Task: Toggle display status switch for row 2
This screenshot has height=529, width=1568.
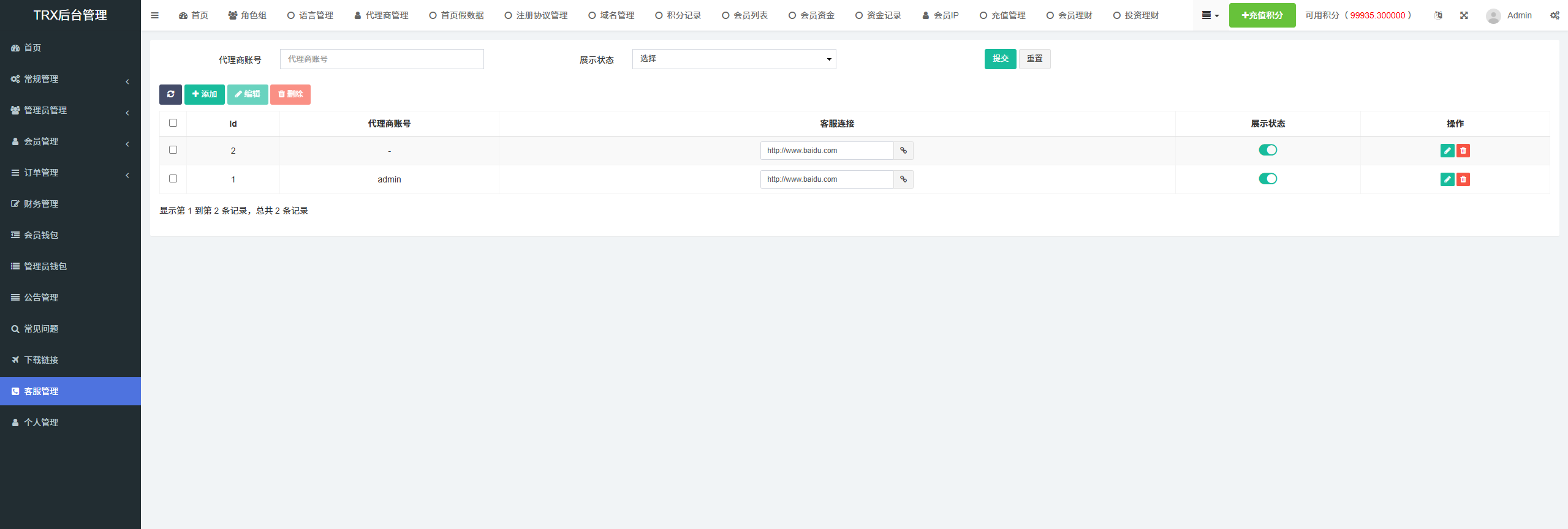Action: (1267, 150)
